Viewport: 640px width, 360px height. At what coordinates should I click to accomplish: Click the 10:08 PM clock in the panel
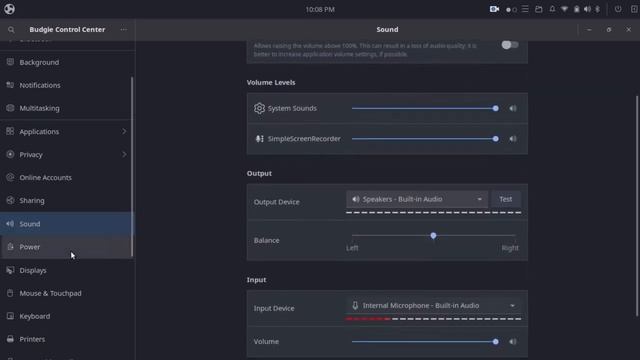(320, 9)
